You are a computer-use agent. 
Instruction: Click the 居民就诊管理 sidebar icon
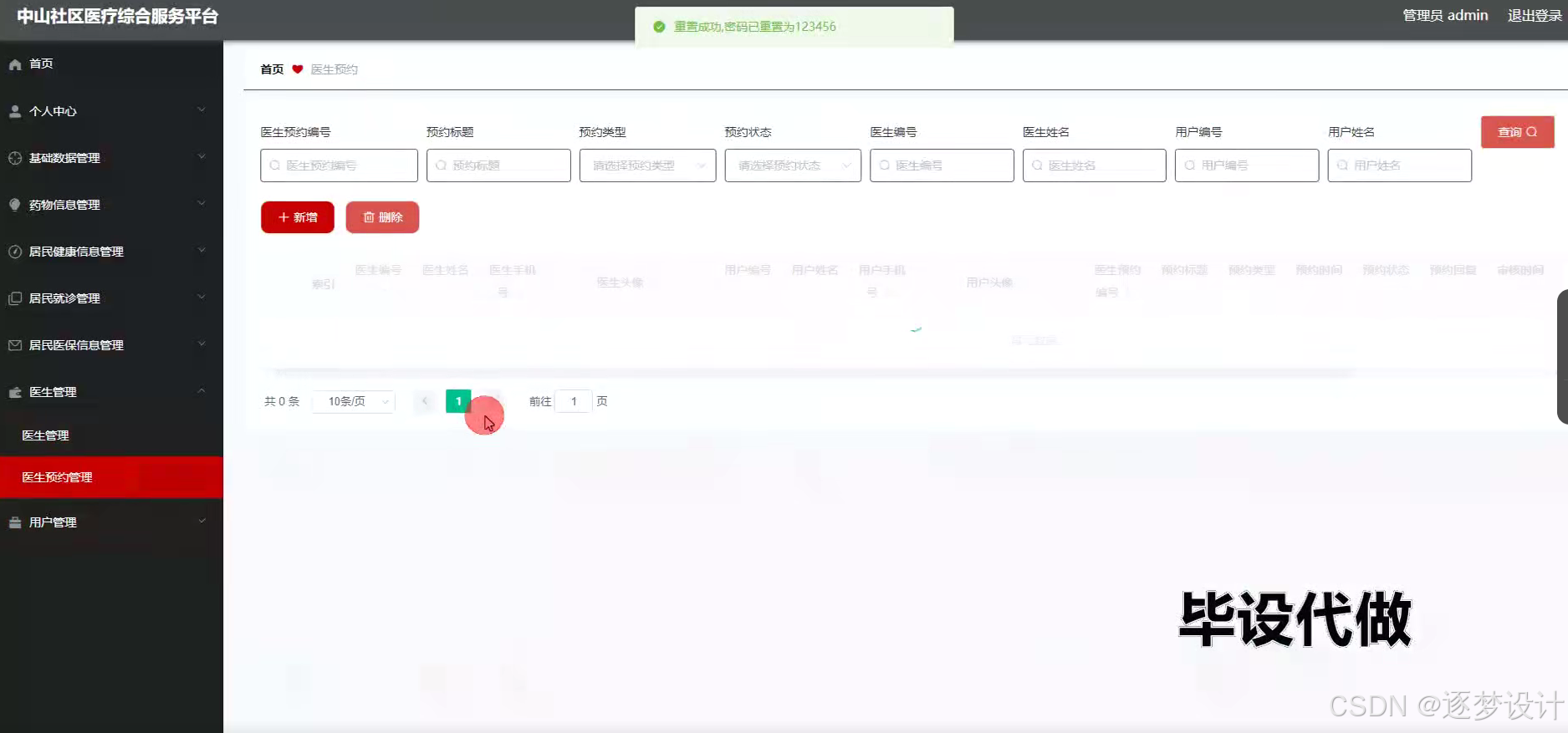[x=15, y=298]
